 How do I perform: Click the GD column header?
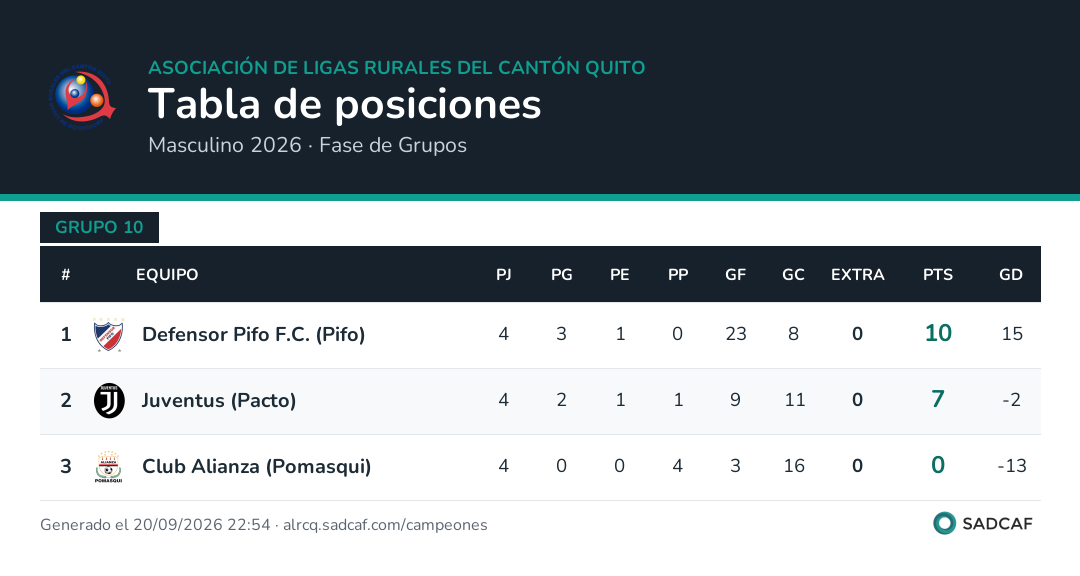(1010, 275)
